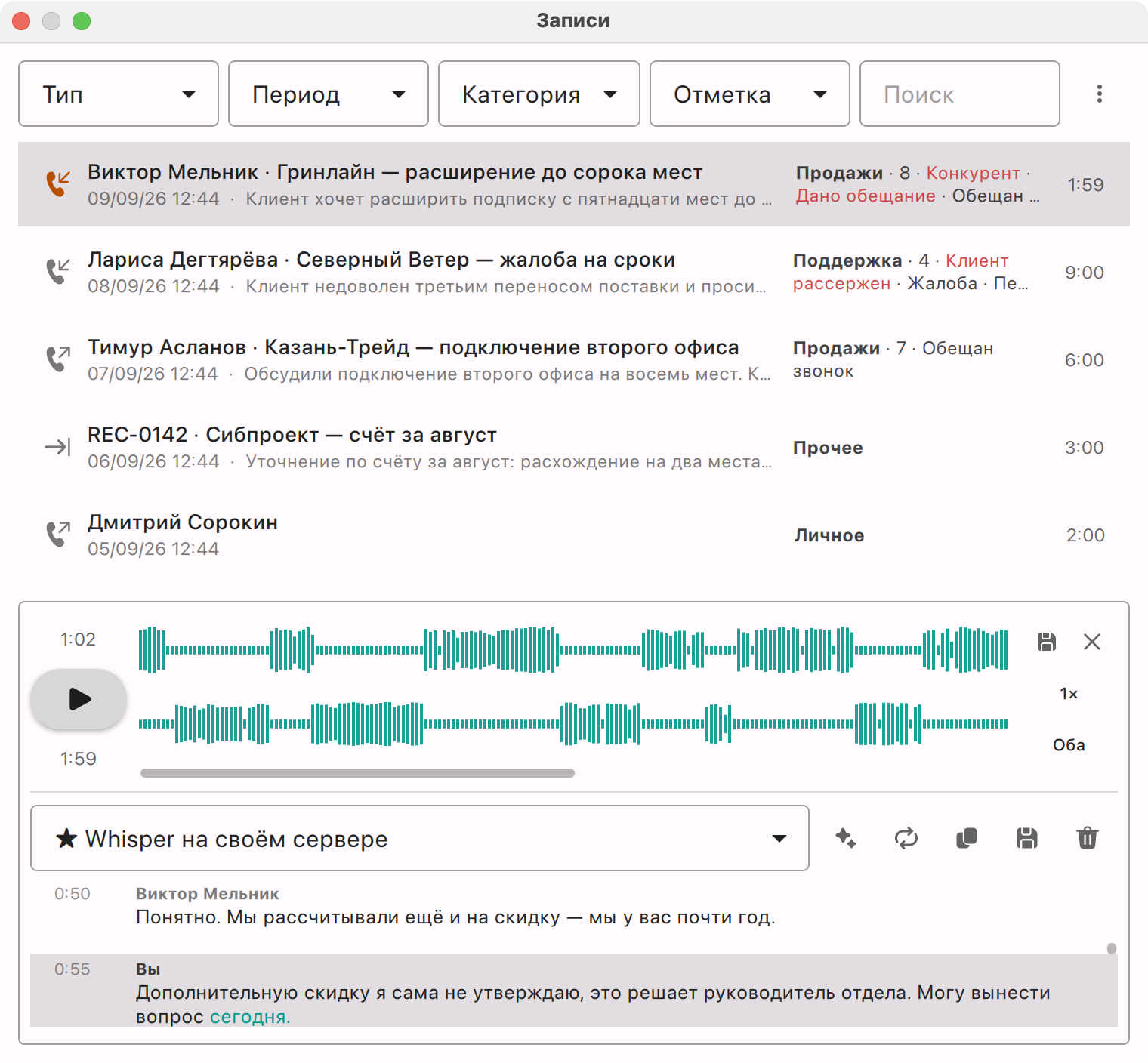Select the Тимур Асланов Казань-Трейд record
Viewport: 1148px width, 1063px height.
(574, 359)
